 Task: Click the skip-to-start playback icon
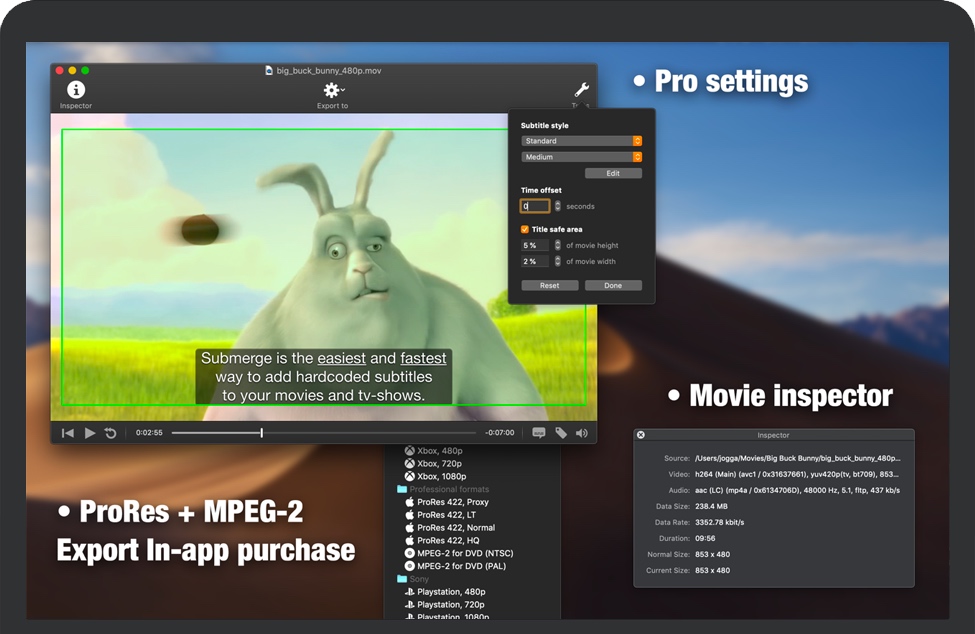[x=67, y=432]
